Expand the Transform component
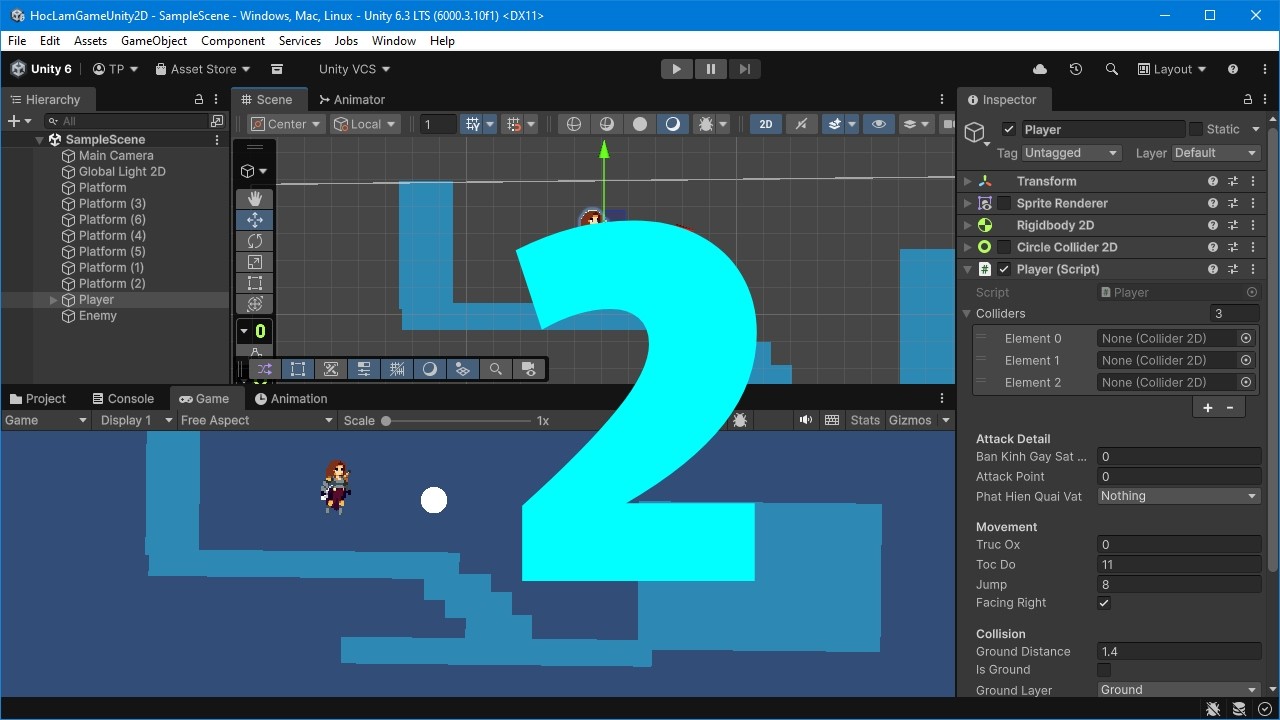 click(967, 181)
